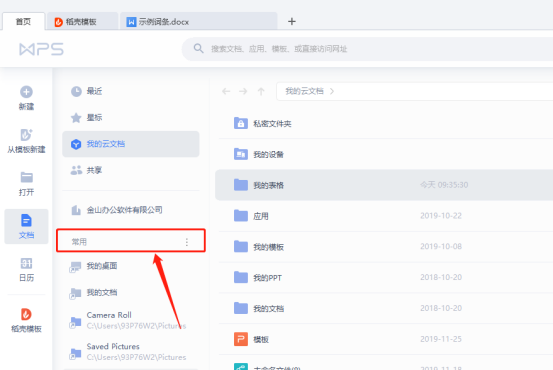Switch to the 首页 tab
Viewport: 553px width, 370px height.
[24, 22]
